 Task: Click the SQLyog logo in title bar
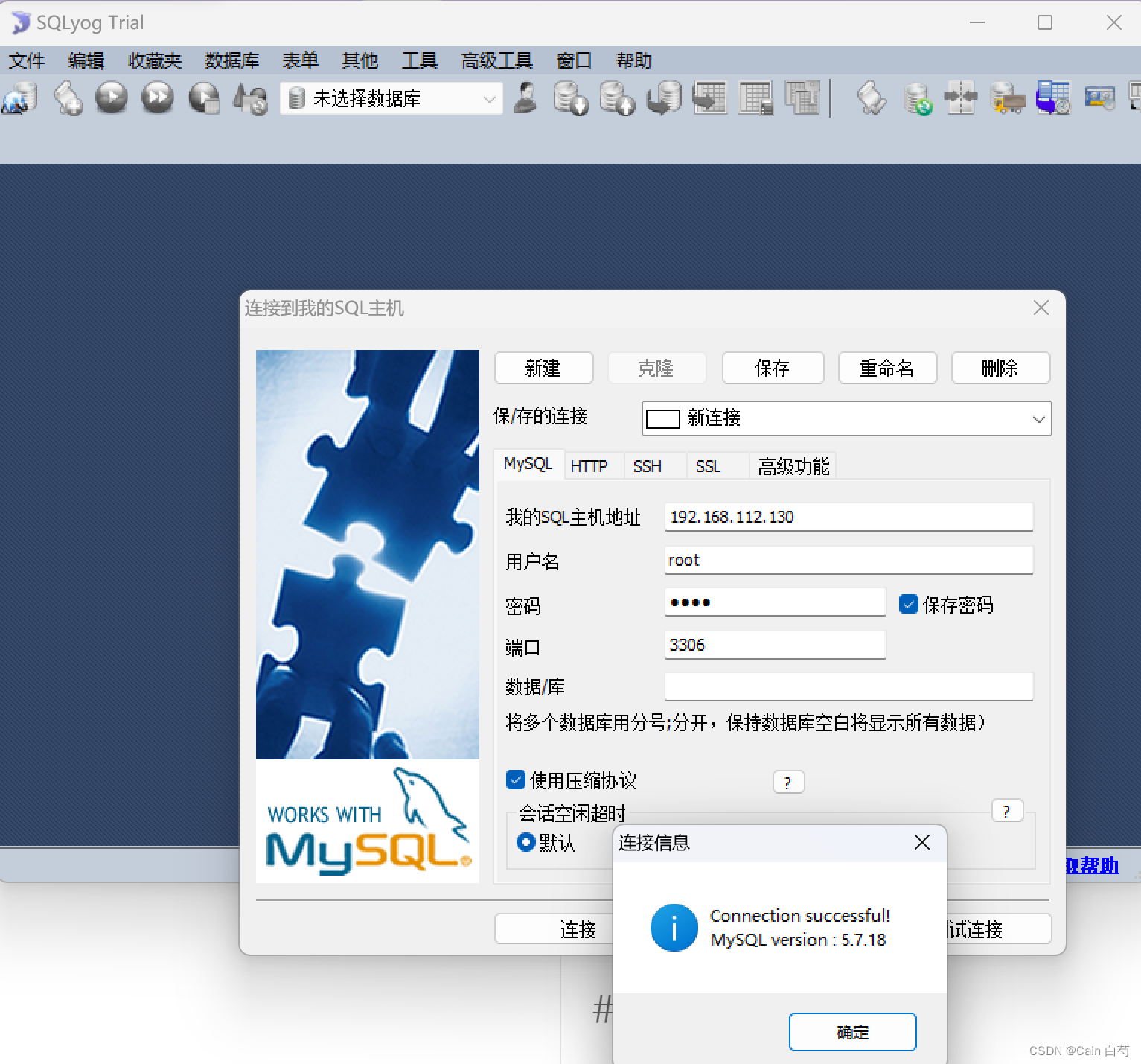(x=19, y=23)
